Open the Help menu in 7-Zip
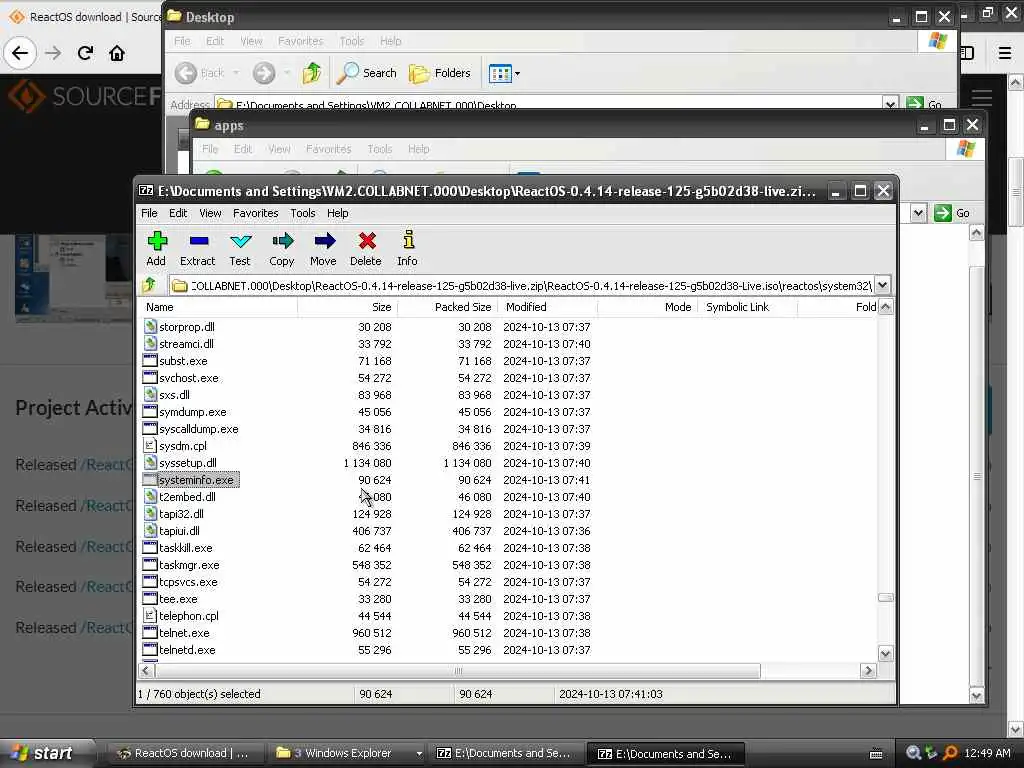This screenshot has height=768, width=1024. pyautogui.click(x=338, y=213)
